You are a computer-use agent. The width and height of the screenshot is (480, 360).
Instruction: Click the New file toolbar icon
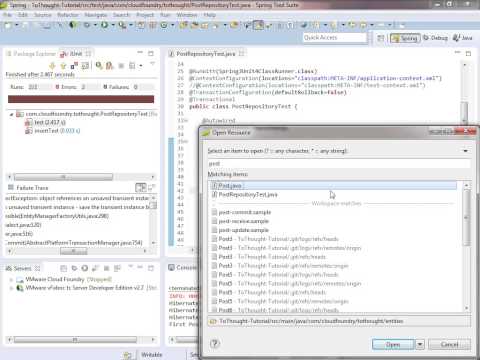[8, 25]
